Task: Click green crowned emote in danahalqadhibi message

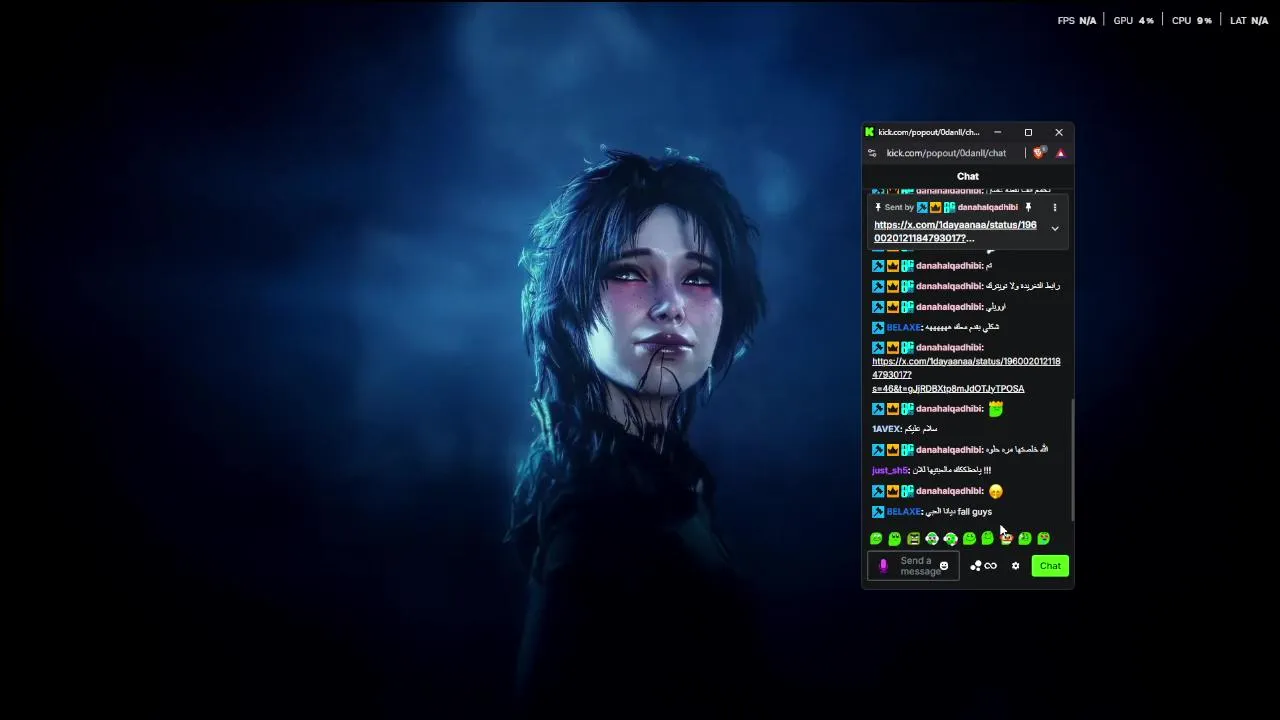Action: pyautogui.click(x=995, y=409)
